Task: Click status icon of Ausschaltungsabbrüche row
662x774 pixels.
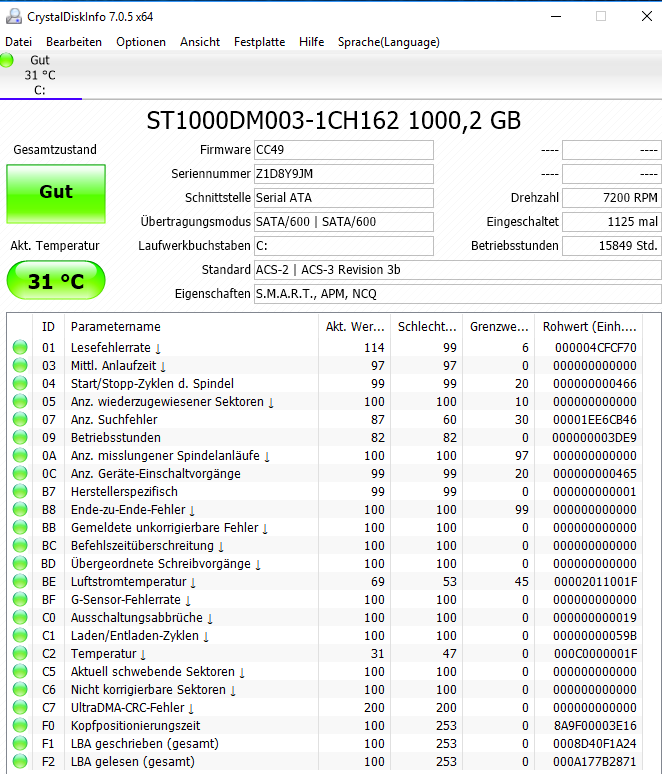Action: tap(20, 618)
